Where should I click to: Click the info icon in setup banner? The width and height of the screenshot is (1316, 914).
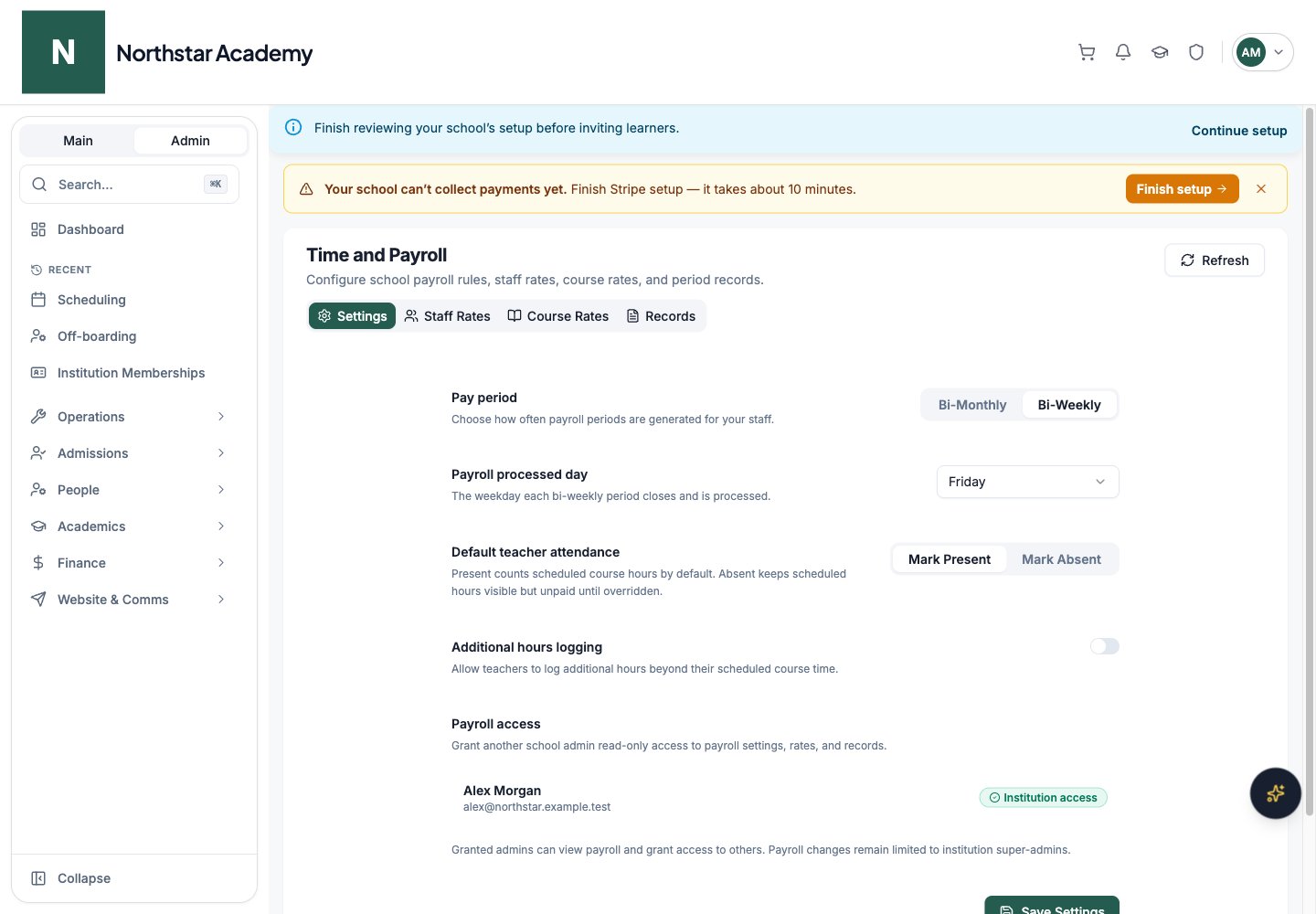coord(293,128)
